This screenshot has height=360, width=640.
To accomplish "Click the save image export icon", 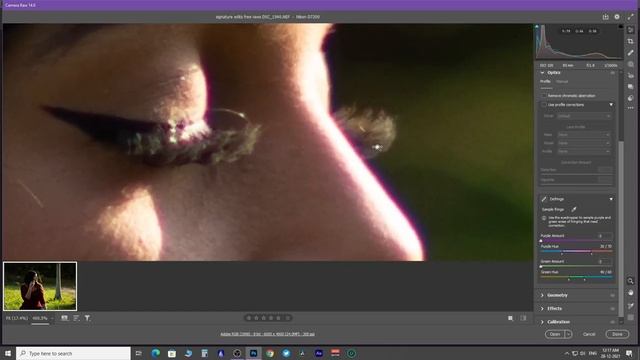I will click(605, 17).
